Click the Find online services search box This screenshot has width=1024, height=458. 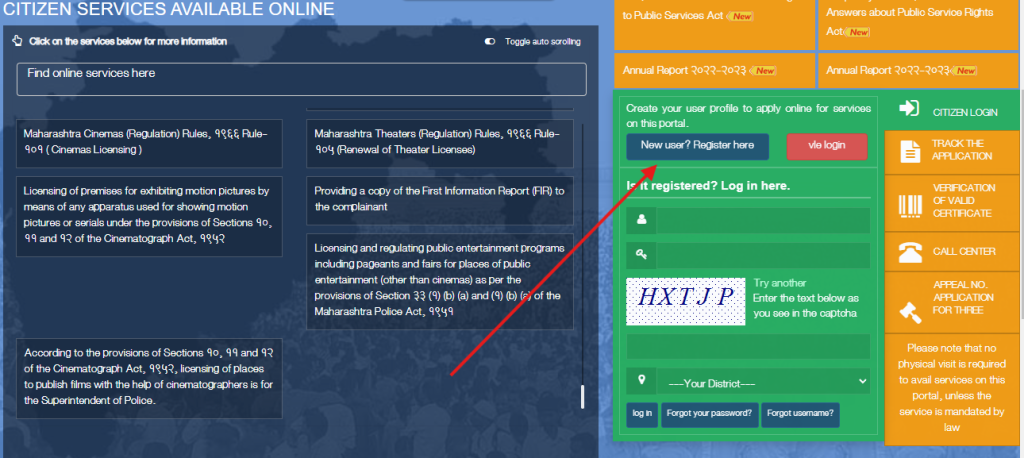(x=301, y=79)
